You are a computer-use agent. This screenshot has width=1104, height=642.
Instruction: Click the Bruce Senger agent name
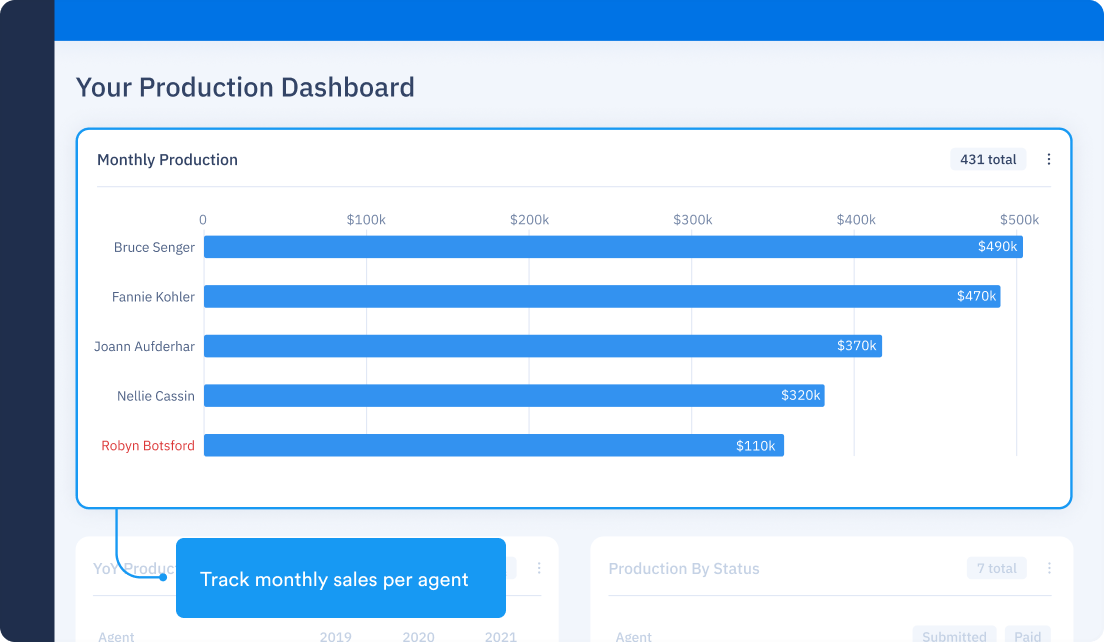click(154, 248)
